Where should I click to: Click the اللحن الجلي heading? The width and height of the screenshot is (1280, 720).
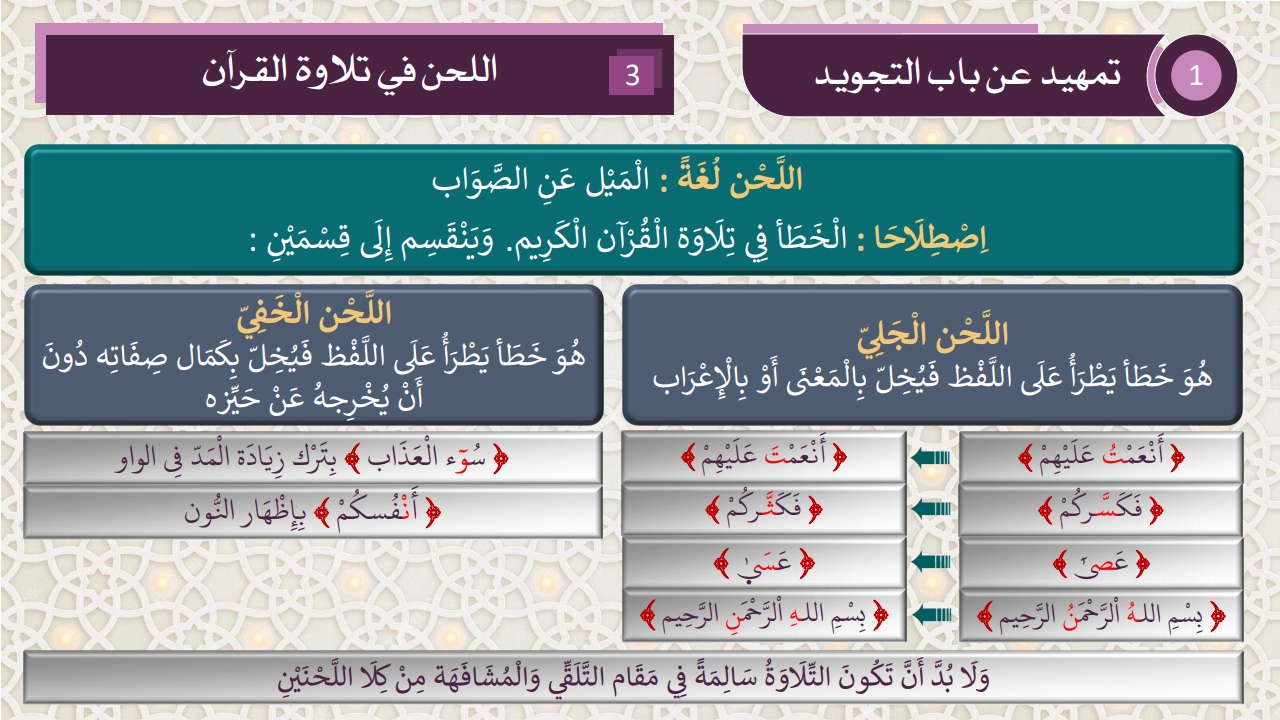pyautogui.click(x=932, y=332)
